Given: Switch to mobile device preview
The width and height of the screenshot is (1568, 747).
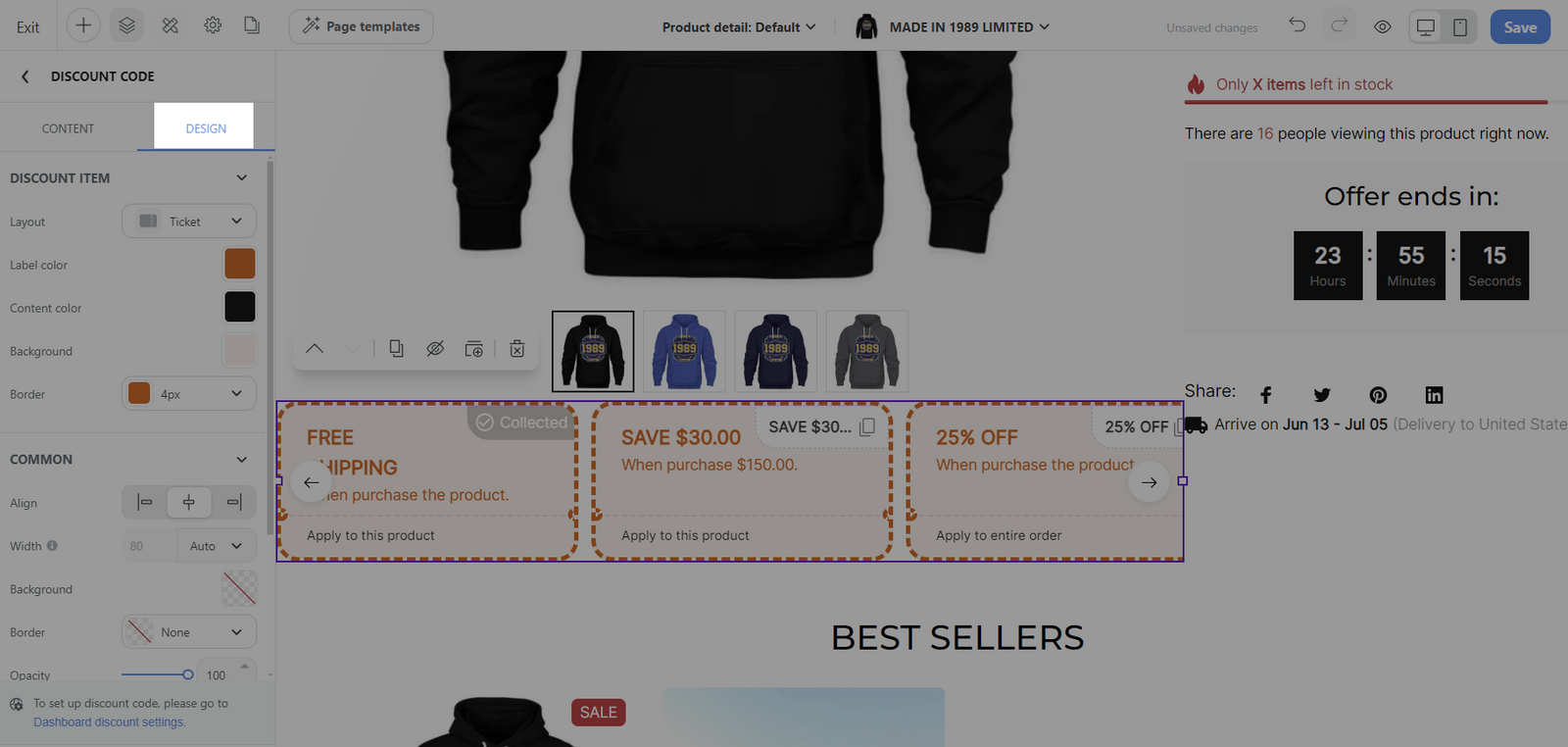Looking at the screenshot, I should click(x=1459, y=26).
